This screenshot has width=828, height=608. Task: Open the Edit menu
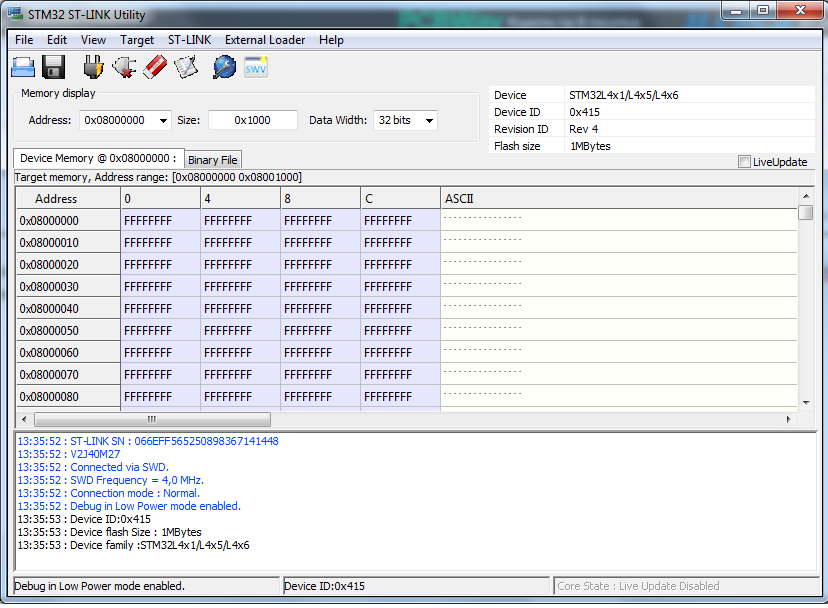[57, 40]
